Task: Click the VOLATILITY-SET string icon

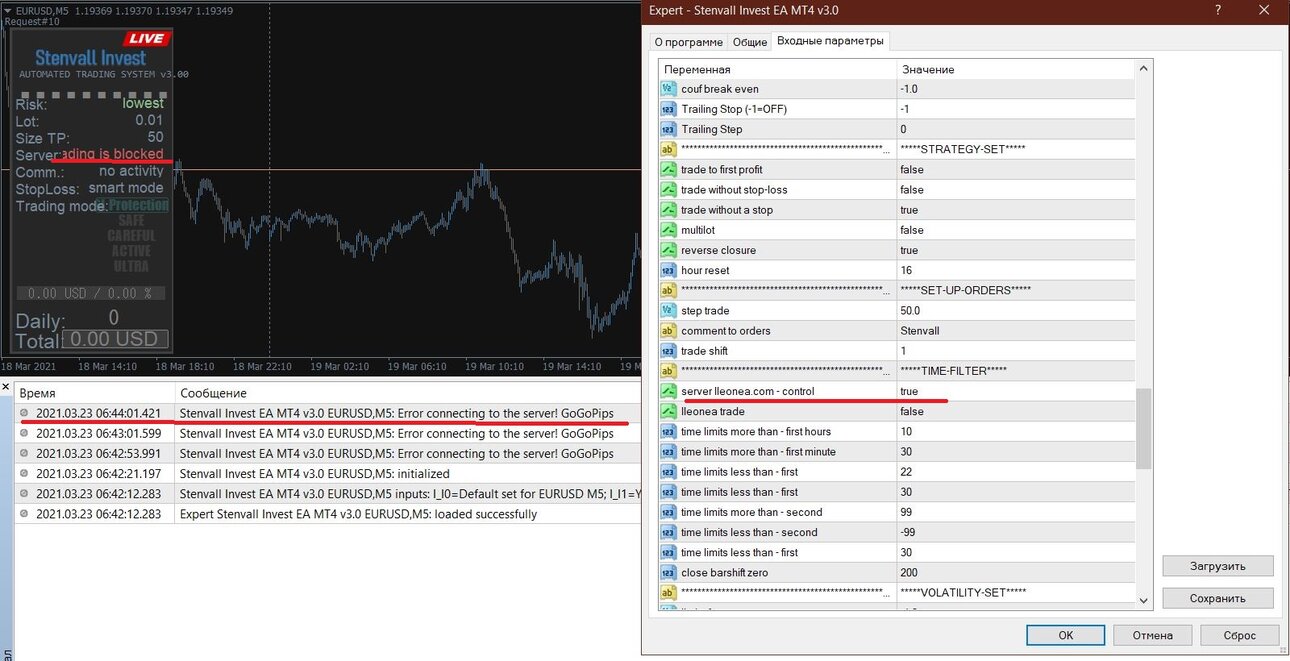Action: tap(669, 593)
